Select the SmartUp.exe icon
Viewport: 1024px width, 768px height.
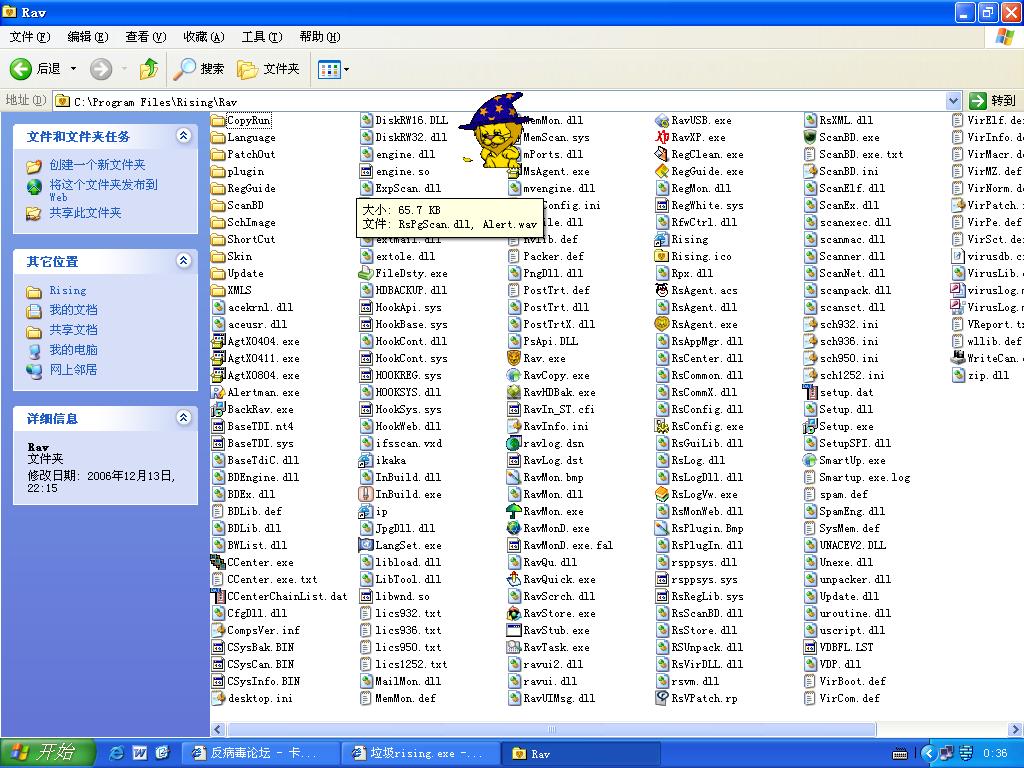(x=810, y=460)
